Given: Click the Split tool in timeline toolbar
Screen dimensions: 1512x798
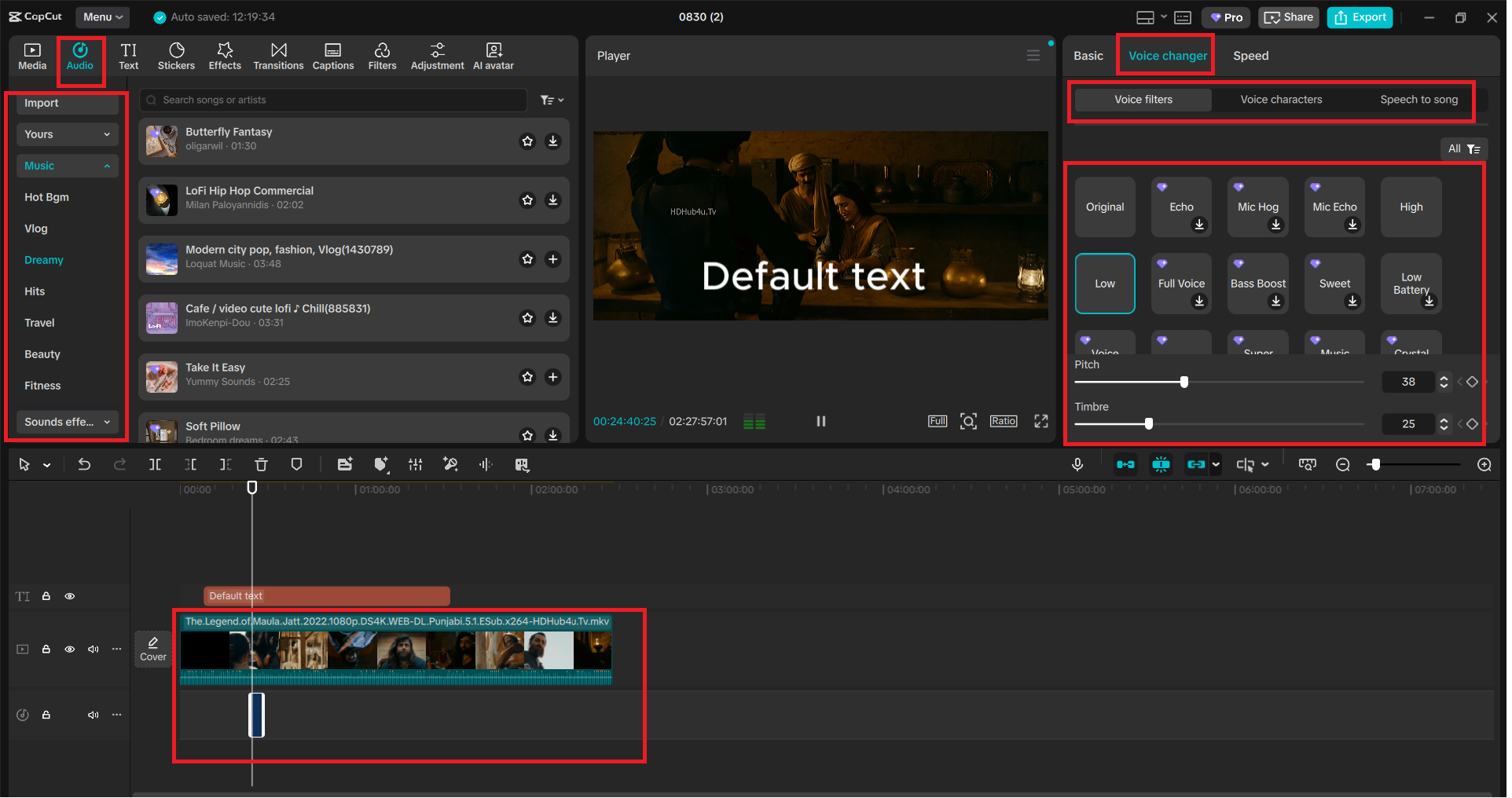Looking at the screenshot, I should coord(156,465).
